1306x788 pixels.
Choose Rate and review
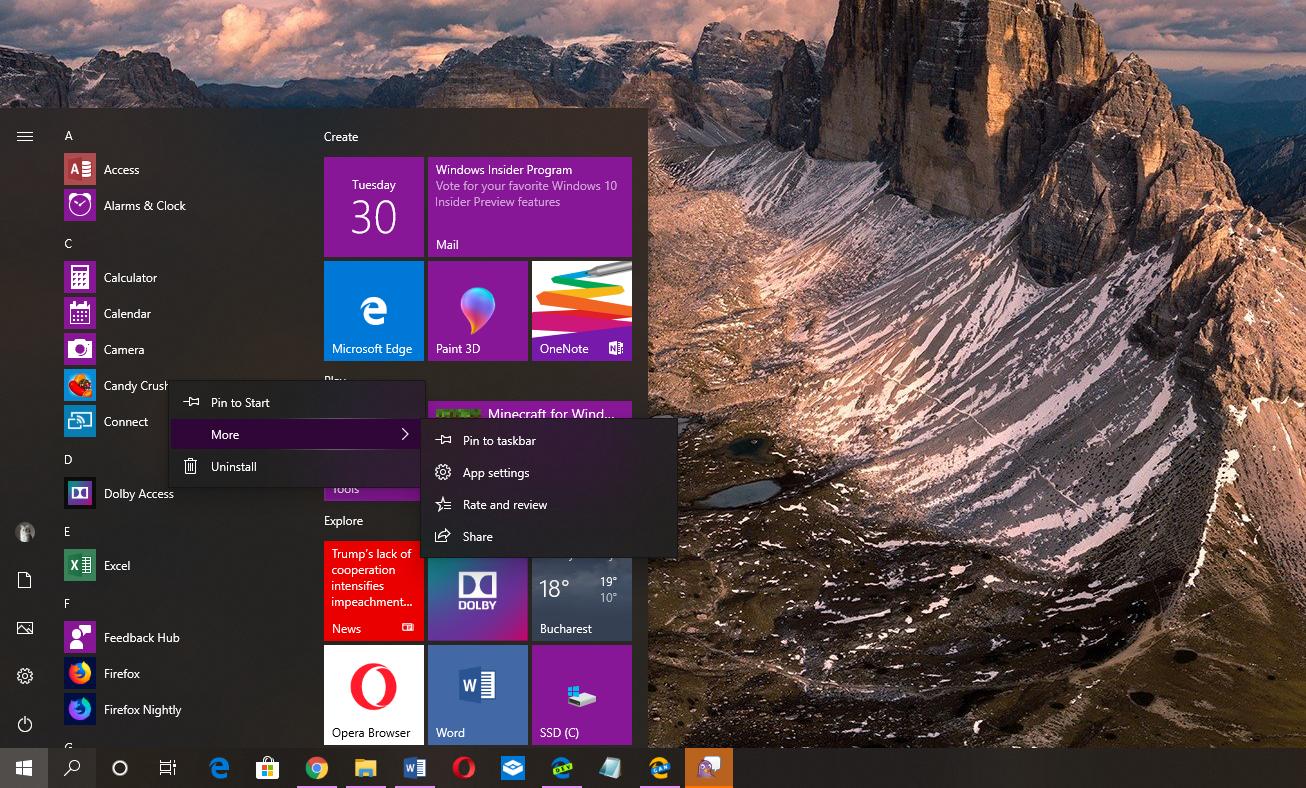click(x=549, y=505)
